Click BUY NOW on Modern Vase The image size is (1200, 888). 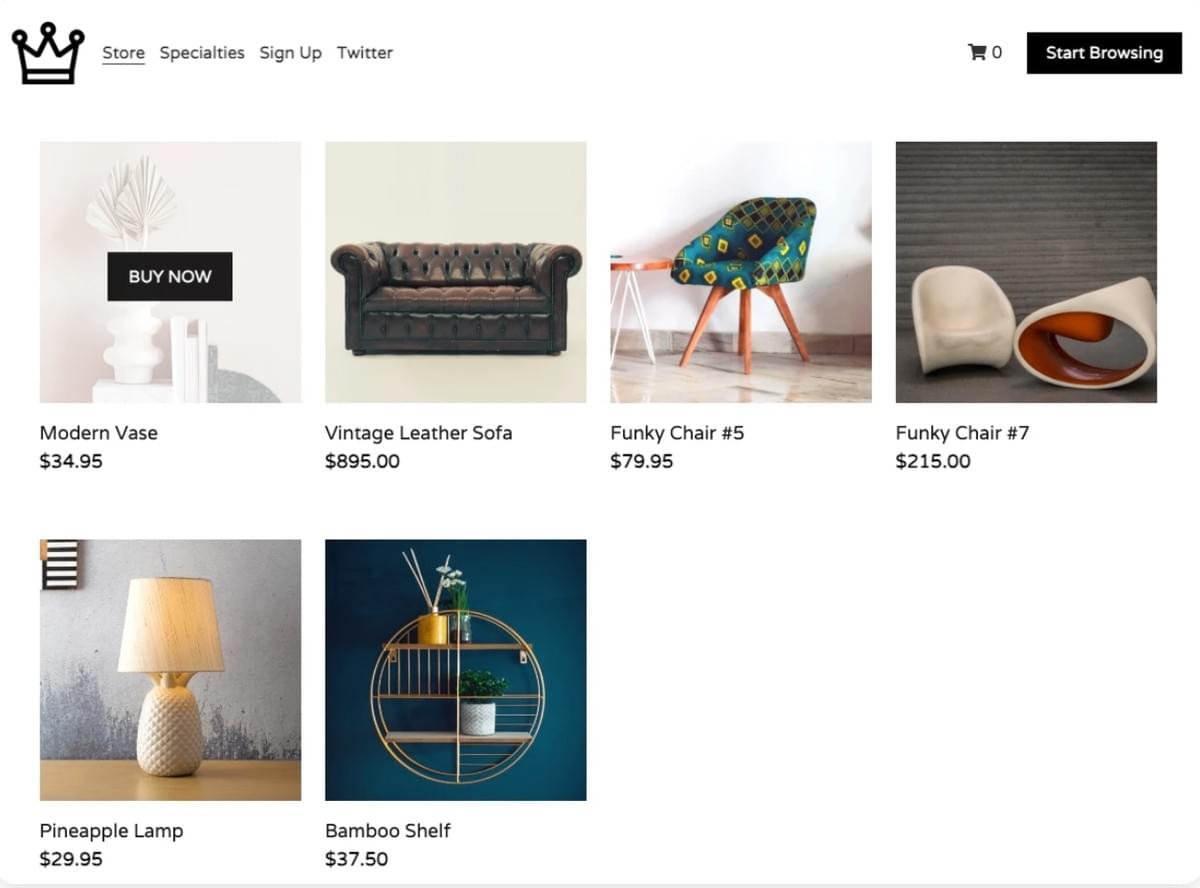170,277
